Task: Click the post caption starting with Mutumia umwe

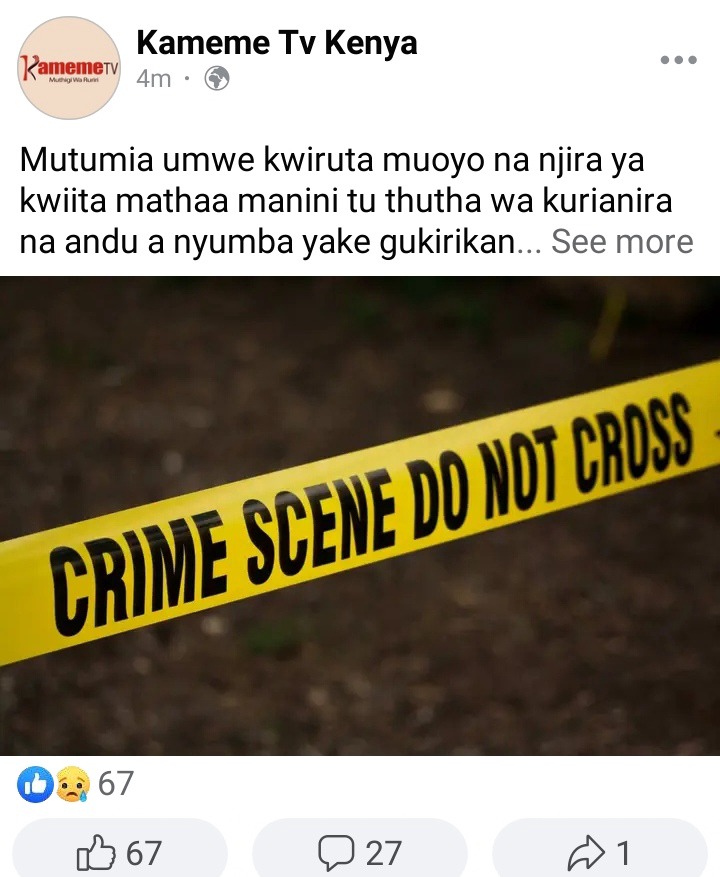Action: coord(347,201)
